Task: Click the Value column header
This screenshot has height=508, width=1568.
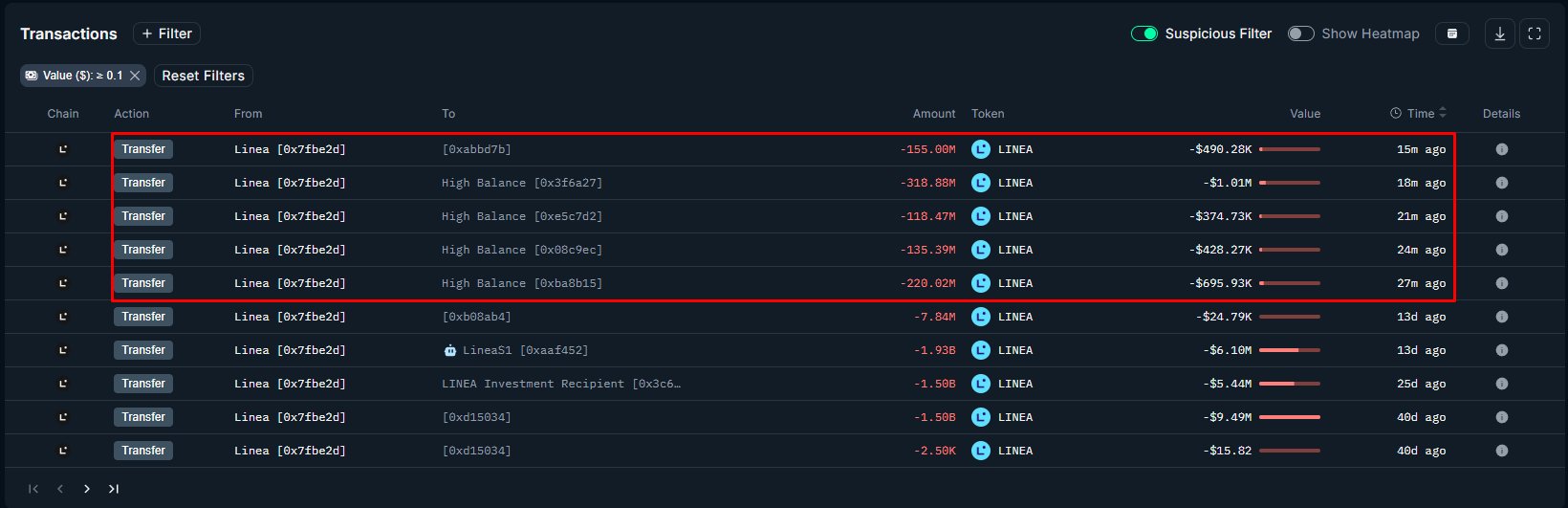Action: coord(1304,113)
